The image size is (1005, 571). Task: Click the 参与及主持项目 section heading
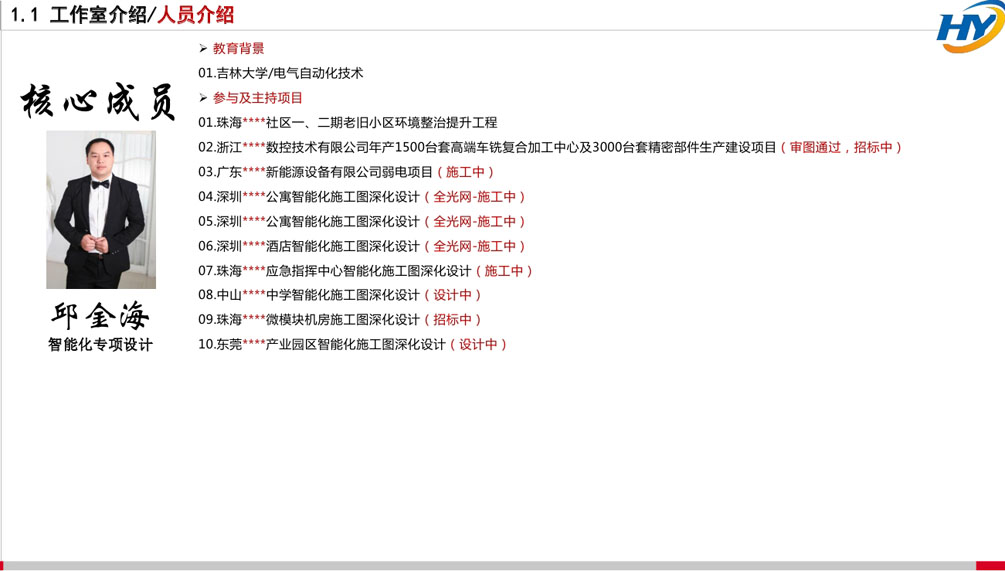coord(258,98)
